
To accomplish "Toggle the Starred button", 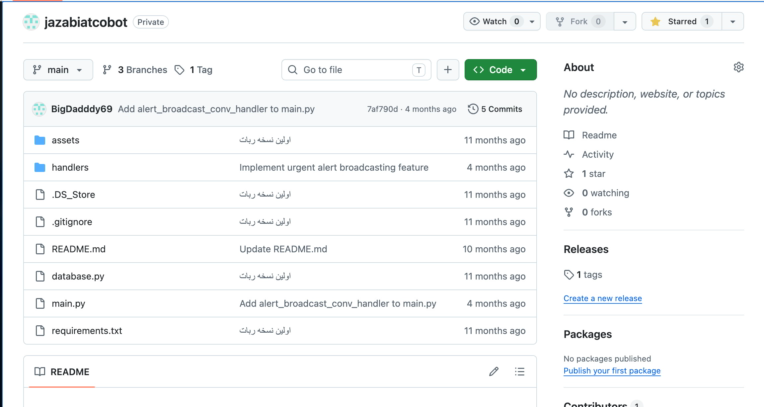I will 682,21.
